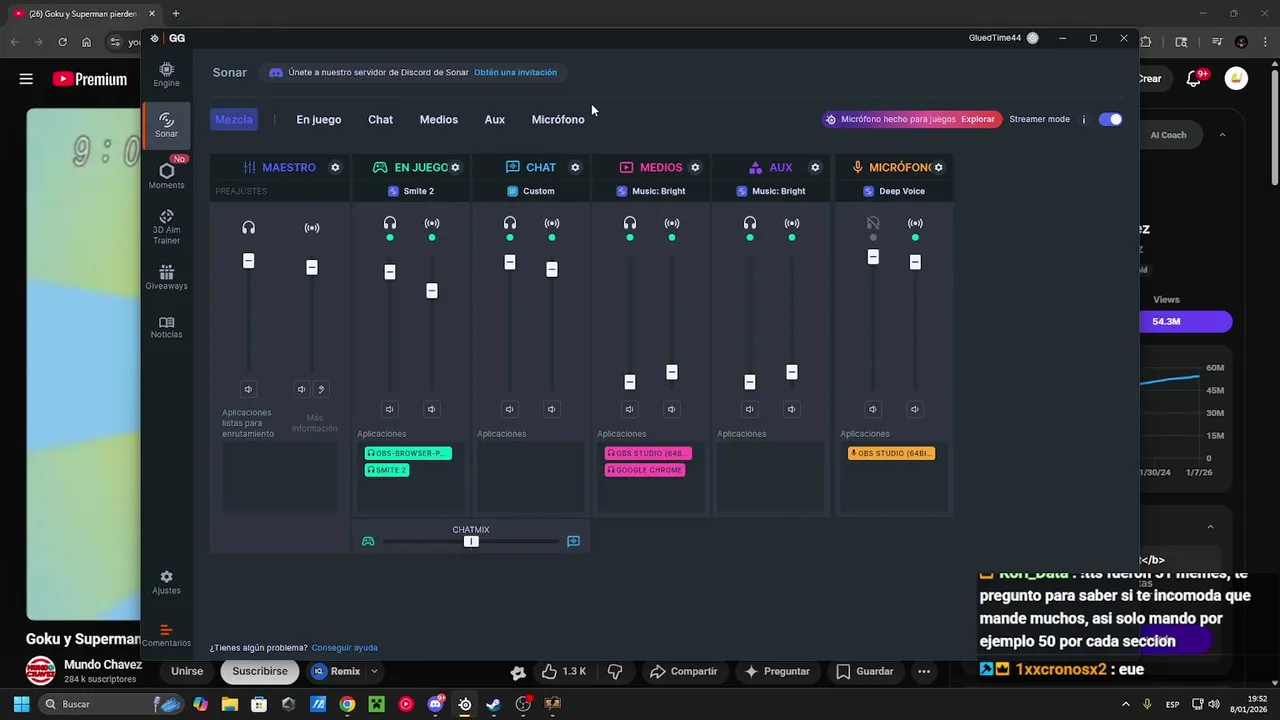Open the Smite 2 preset dropdown
The height and width of the screenshot is (720, 1280).
tap(411, 191)
